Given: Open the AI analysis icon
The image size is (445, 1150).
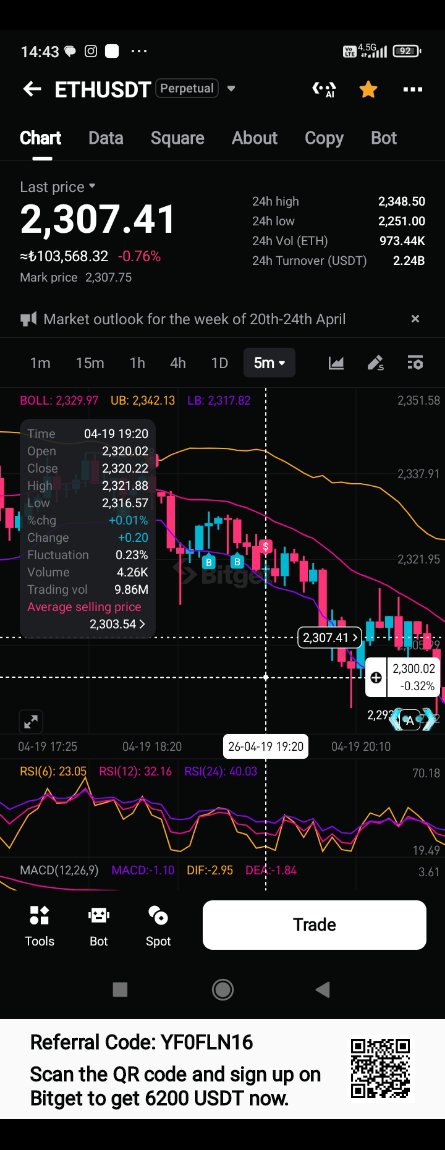Looking at the screenshot, I should click(x=323, y=89).
